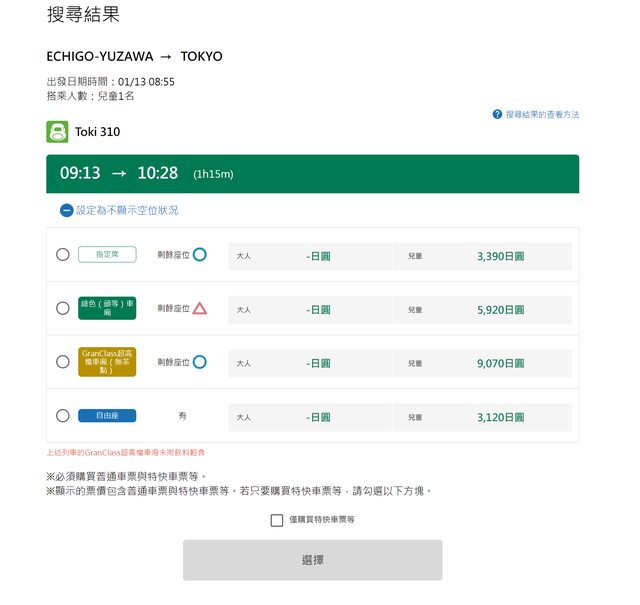Click the white 指定席 seat type label
This screenshot has height=605, width=640.
[x=107, y=255]
